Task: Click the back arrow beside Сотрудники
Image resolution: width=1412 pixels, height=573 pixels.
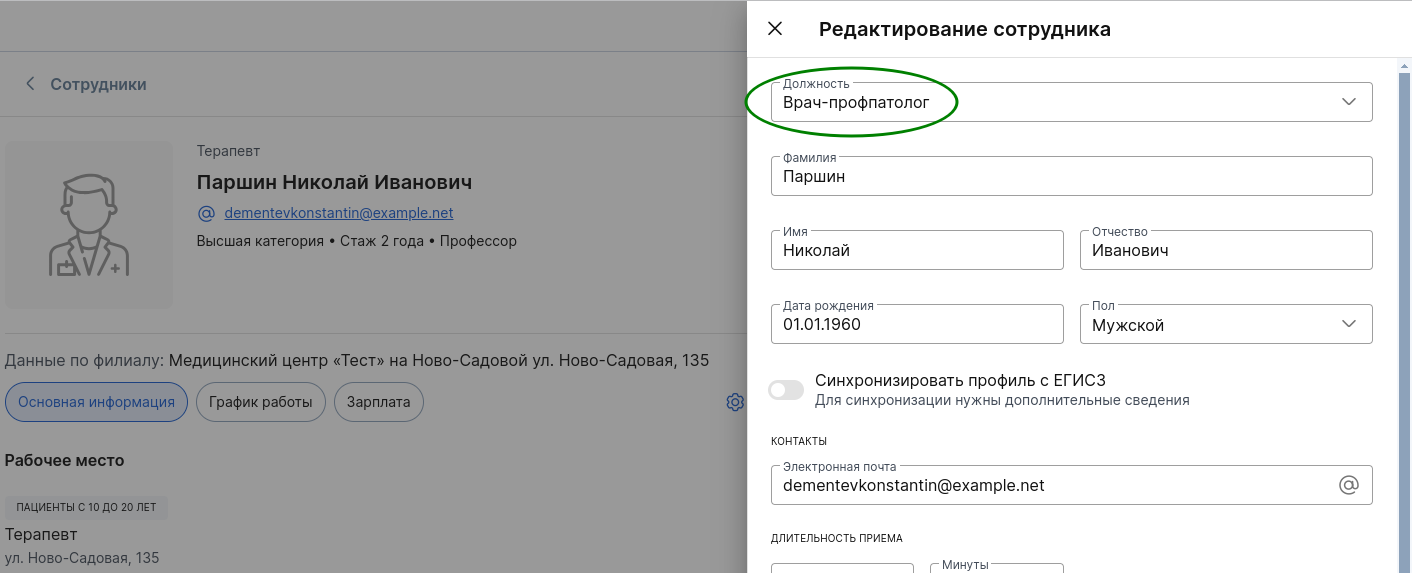Action: tap(30, 84)
